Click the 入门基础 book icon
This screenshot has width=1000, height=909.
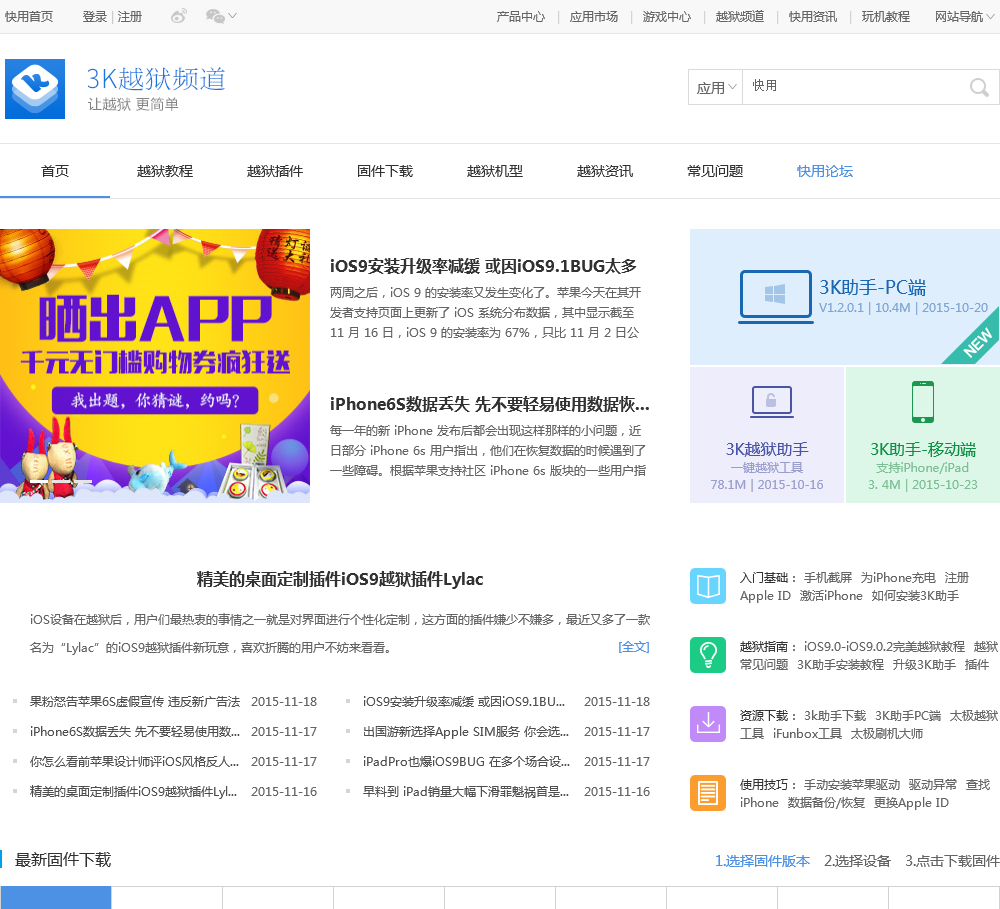707,586
